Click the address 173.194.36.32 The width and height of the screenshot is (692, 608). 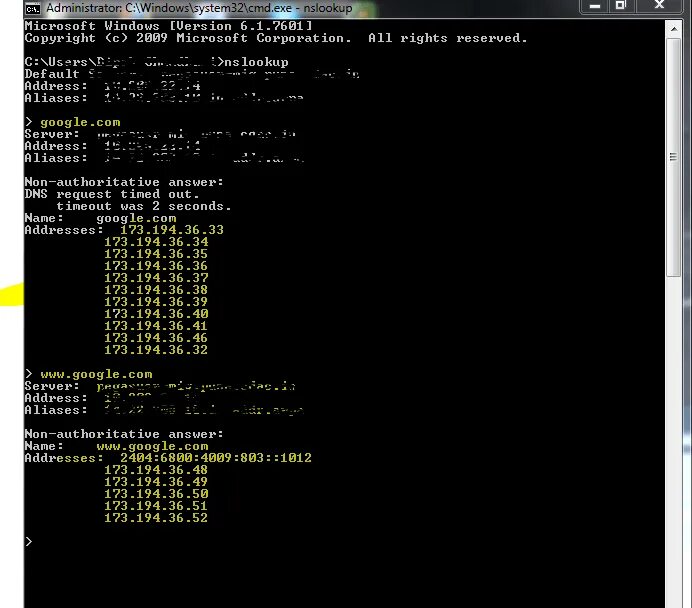click(x=156, y=349)
